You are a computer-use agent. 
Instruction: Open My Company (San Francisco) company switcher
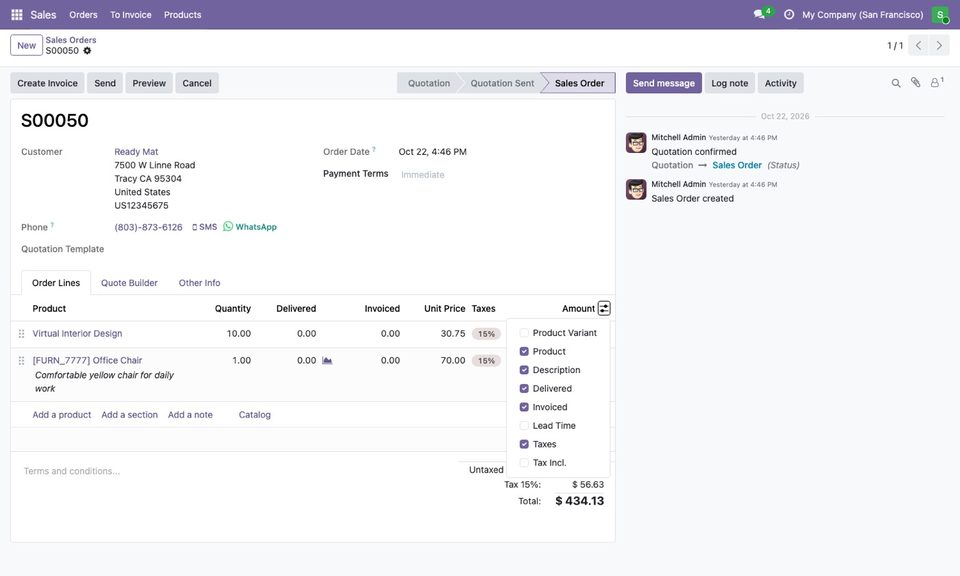coord(862,15)
